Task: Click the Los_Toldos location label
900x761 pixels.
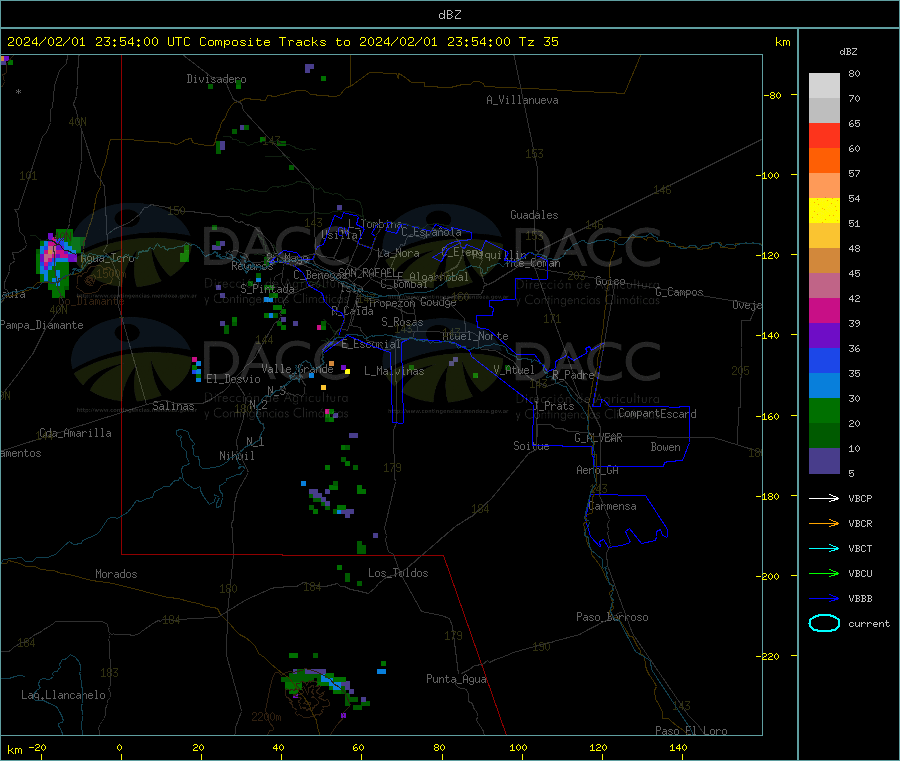Action: tap(398, 573)
